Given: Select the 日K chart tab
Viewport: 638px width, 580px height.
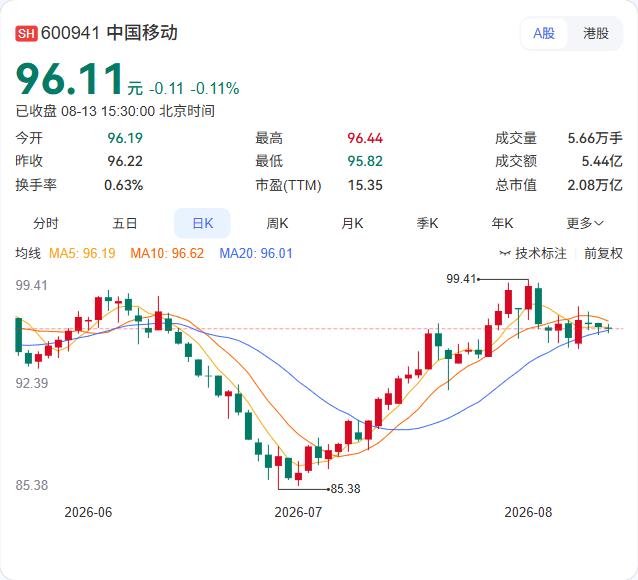Looking at the screenshot, I should (x=202, y=223).
